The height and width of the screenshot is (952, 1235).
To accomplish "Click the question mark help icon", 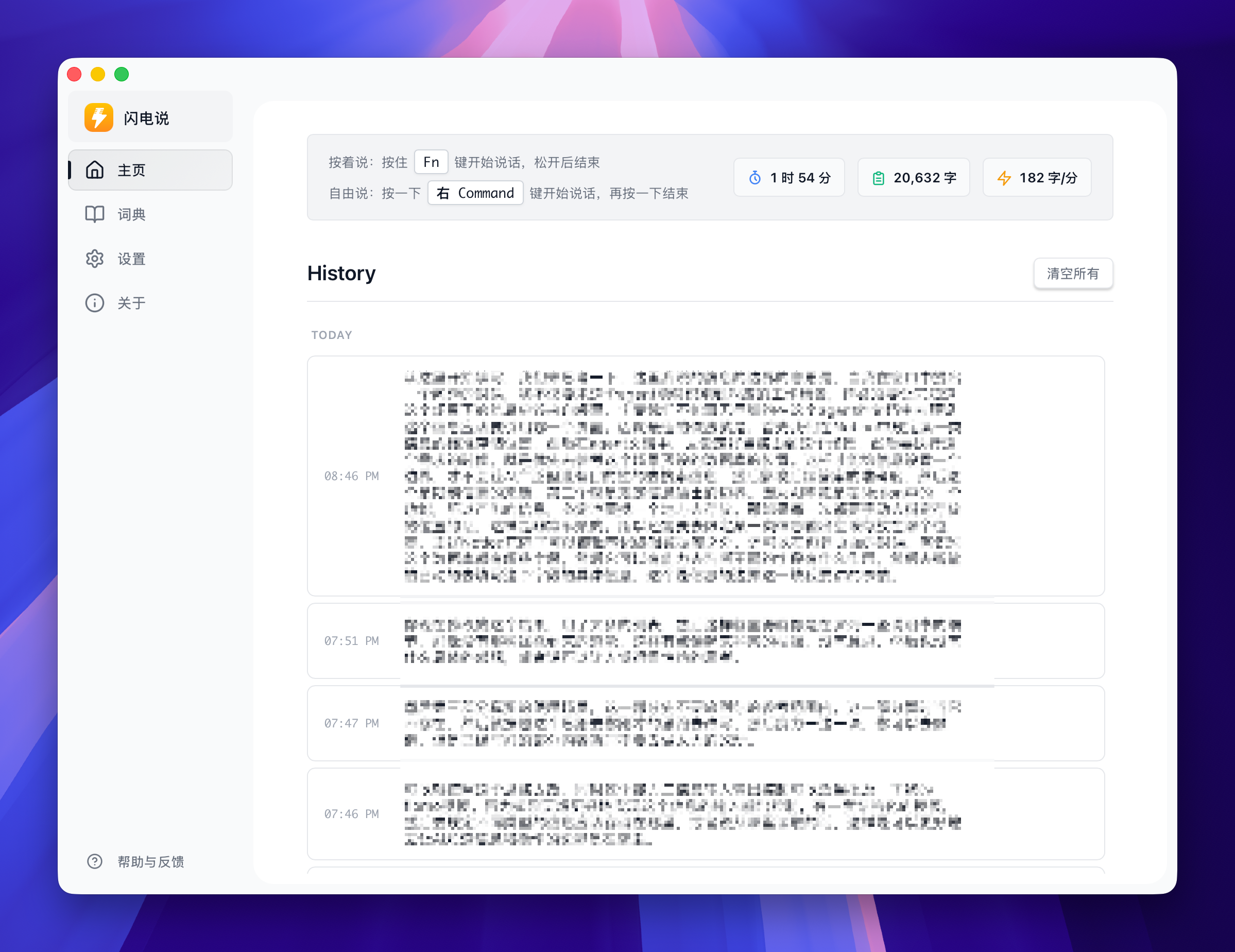I will [94, 861].
